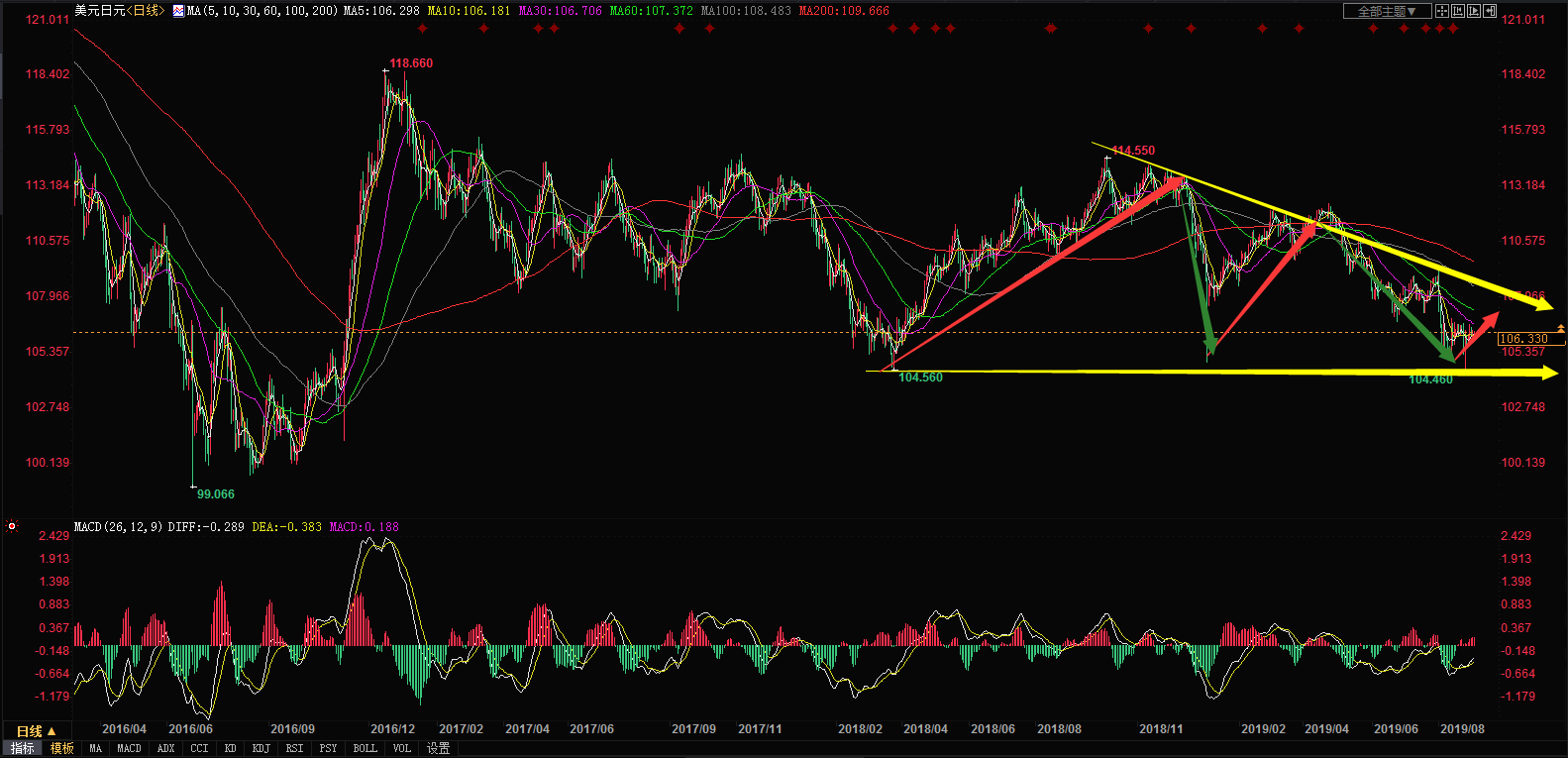This screenshot has height=758, width=1568.
Task: Select the MA indicator tab
Action: [x=95, y=748]
